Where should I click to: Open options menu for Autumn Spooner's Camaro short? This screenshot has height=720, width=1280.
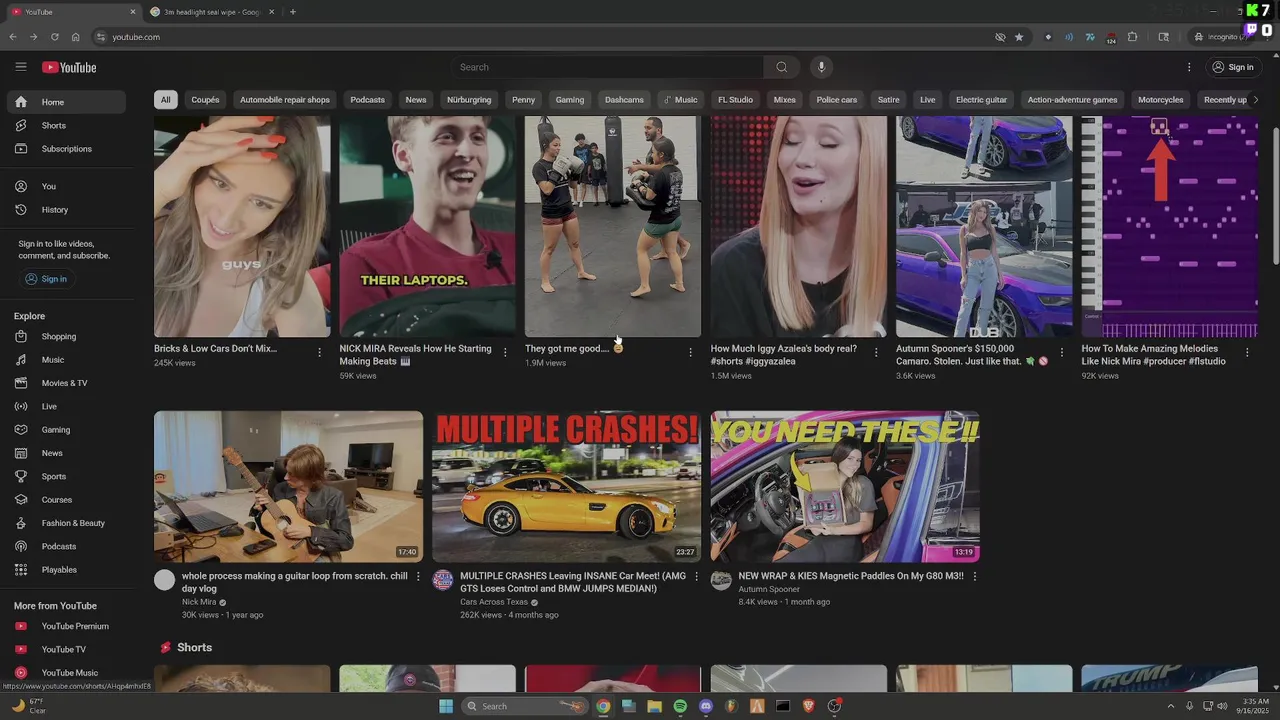coord(1061,352)
